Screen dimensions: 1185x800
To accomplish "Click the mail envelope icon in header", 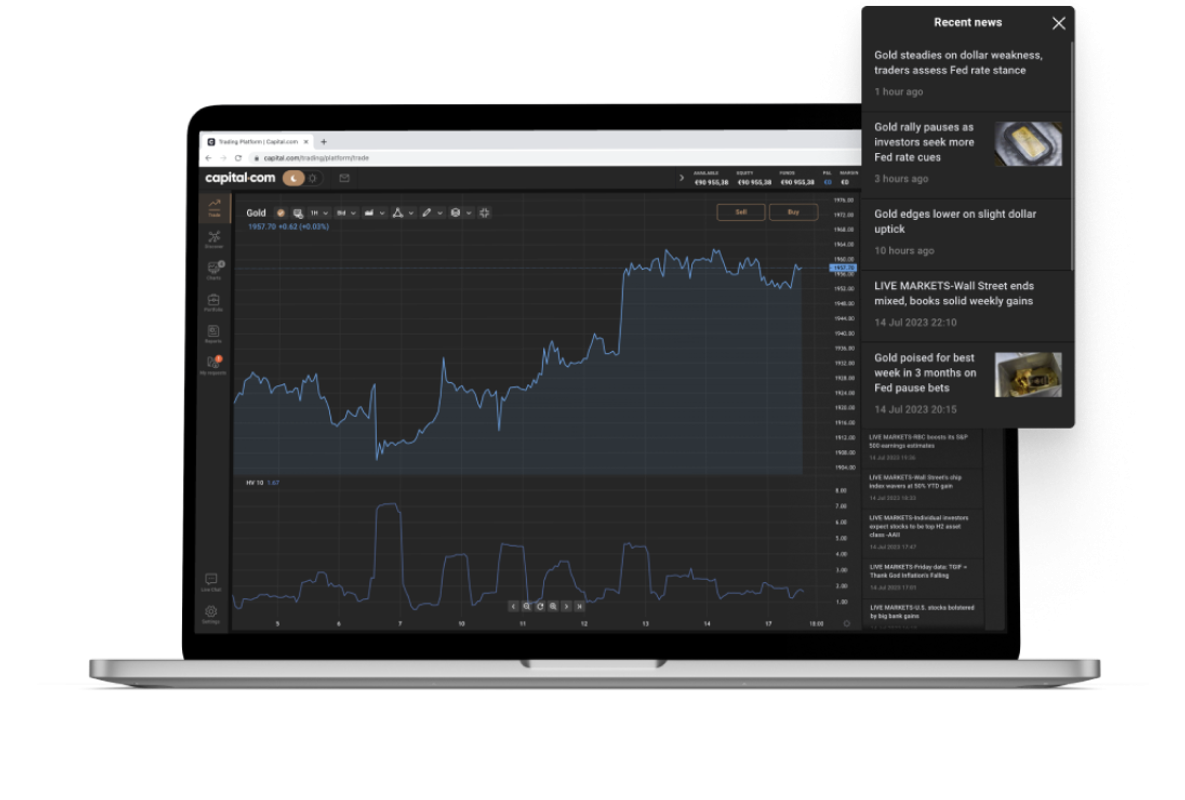I will 344,178.
